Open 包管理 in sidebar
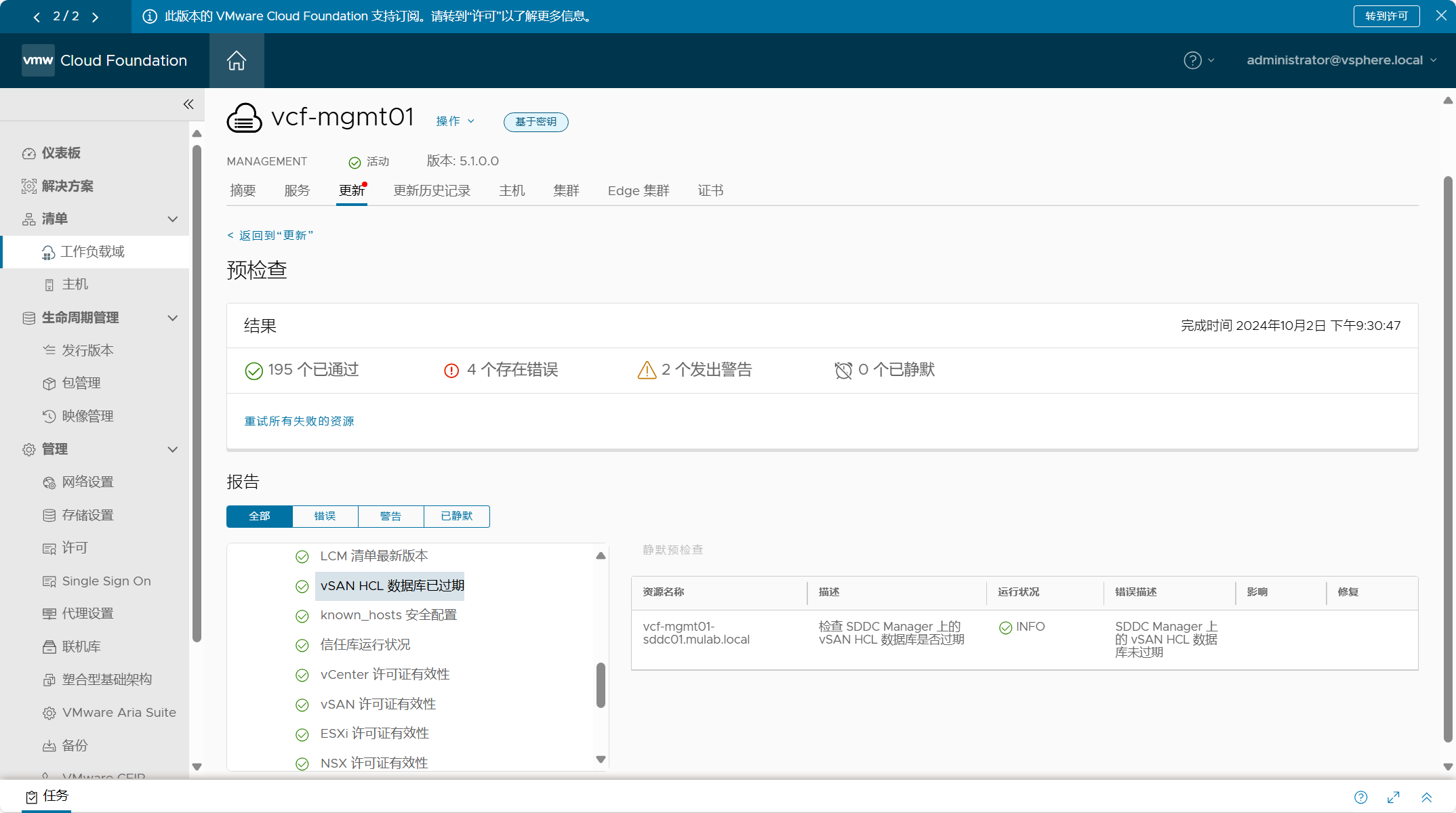 81,383
